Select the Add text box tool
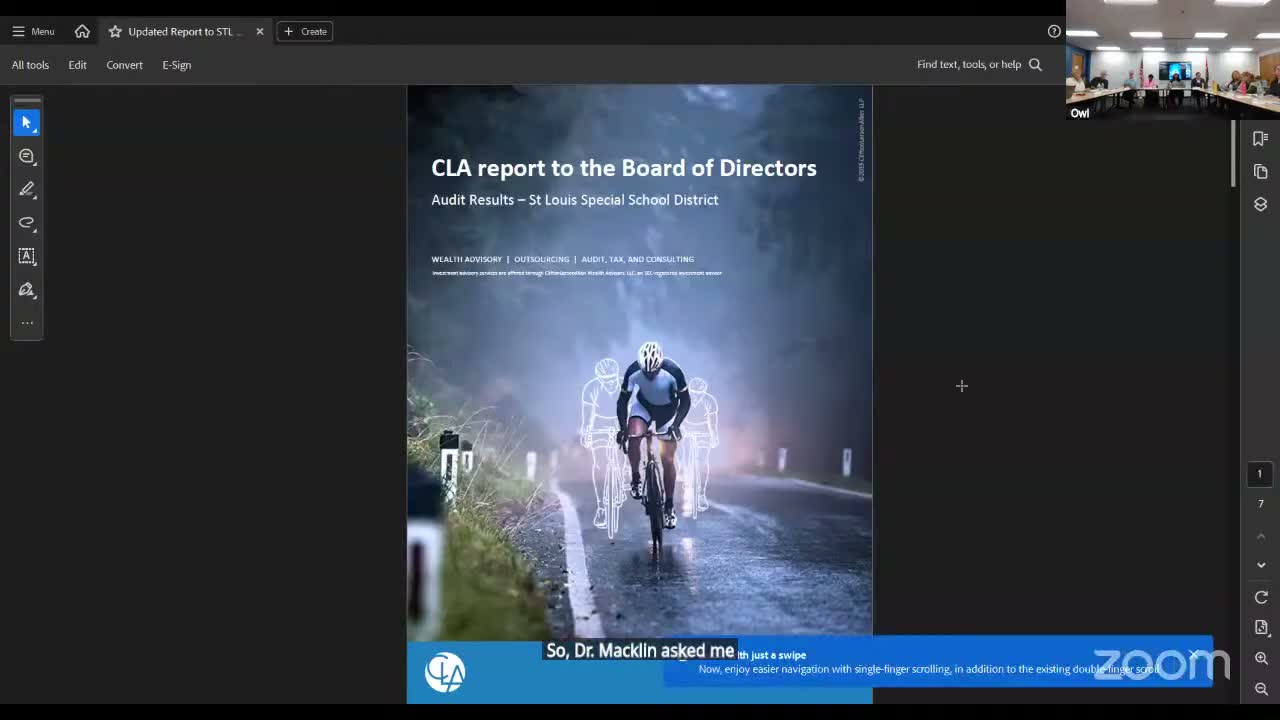The height and width of the screenshot is (720, 1280). (27, 256)
